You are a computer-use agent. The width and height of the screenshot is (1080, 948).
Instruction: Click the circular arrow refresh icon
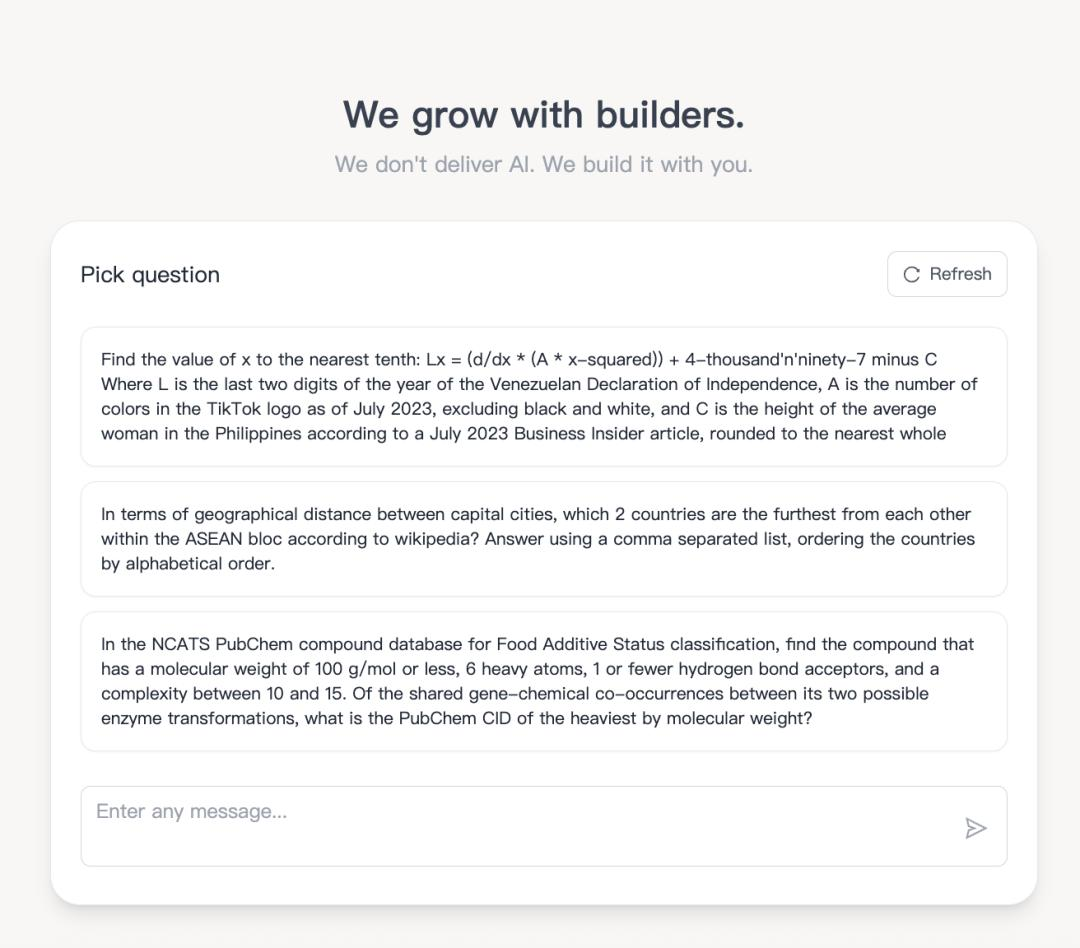[911, 275]
